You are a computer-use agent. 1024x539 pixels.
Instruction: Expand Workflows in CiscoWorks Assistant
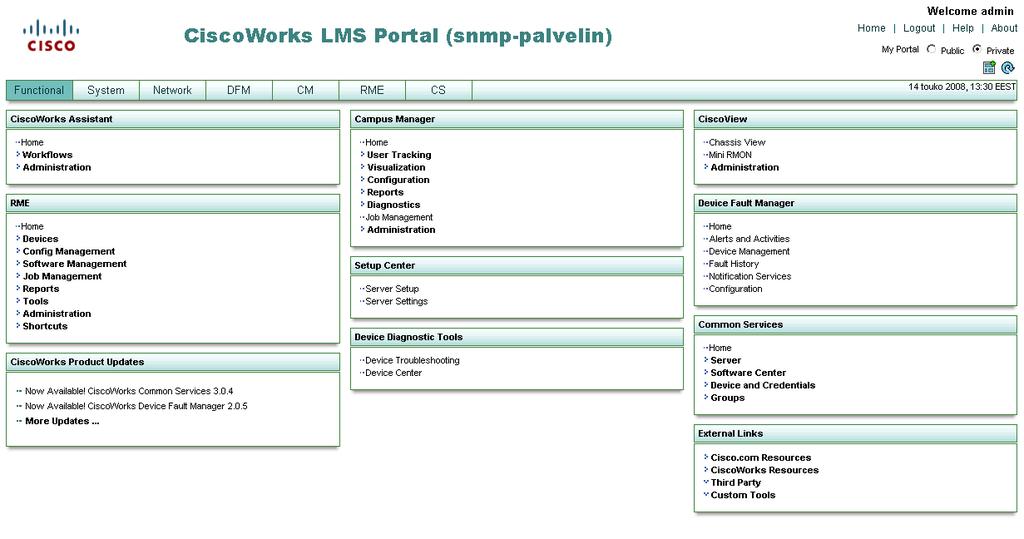pyautogui.click(x=47, y=155)
